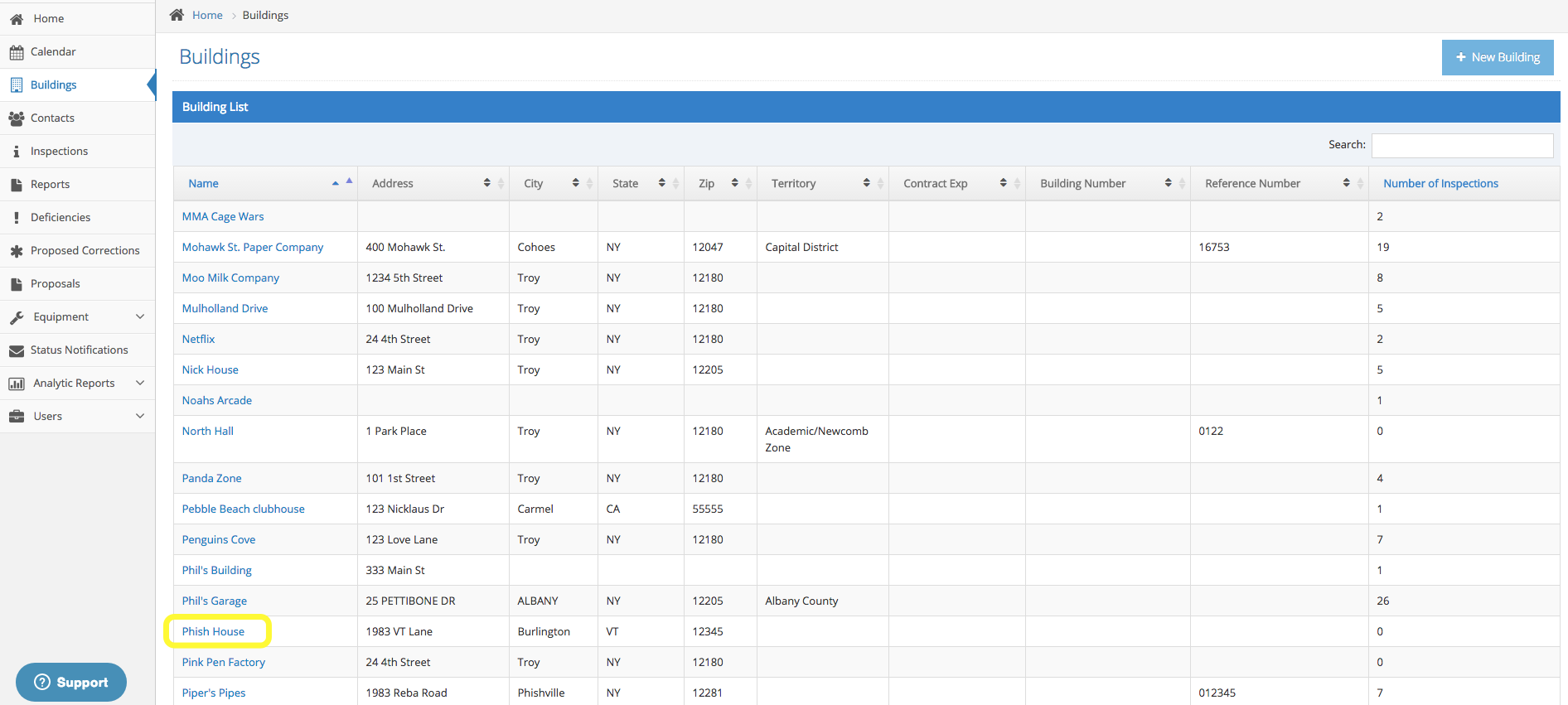Open the Panda Zone building link
The image size is (1568, 705).
click(x=211, y=478)
